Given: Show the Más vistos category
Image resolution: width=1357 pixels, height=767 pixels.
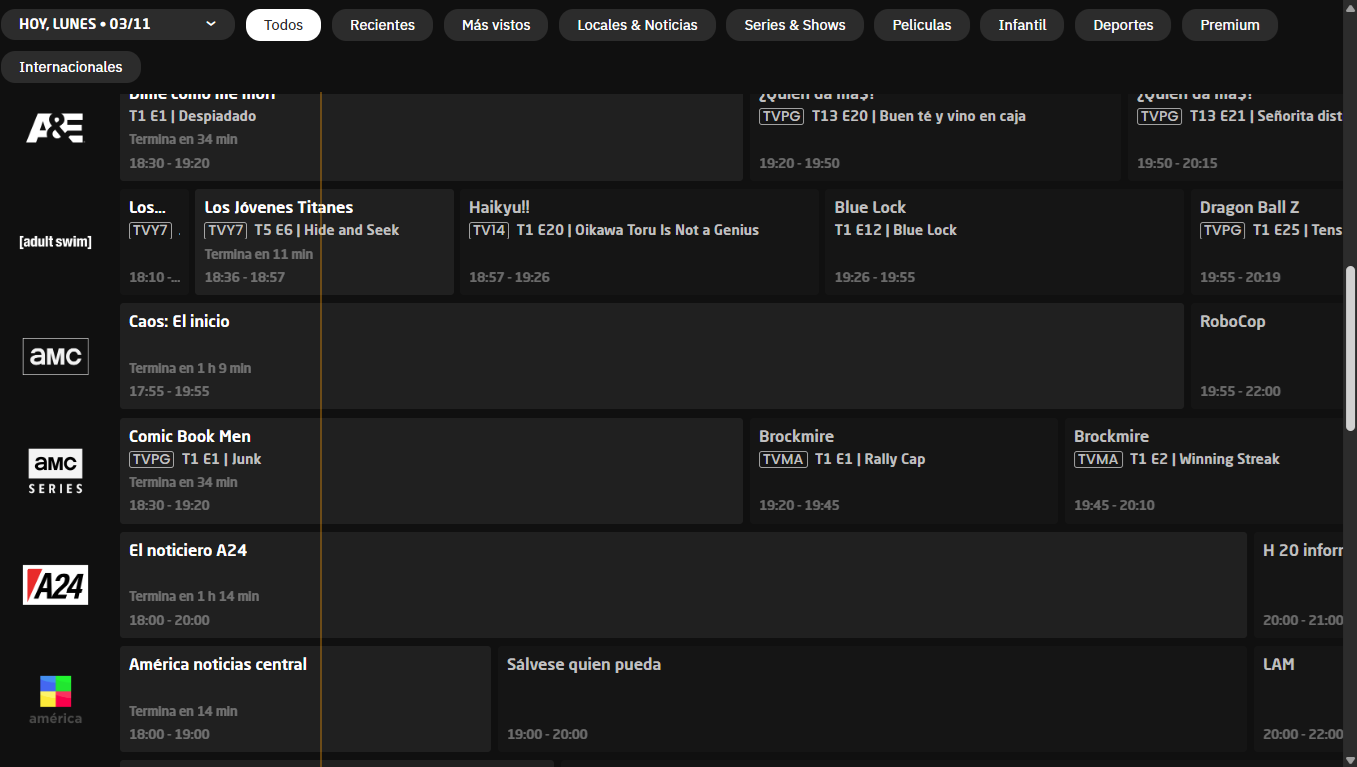Looking at the screenshot, I should [496, 25].
